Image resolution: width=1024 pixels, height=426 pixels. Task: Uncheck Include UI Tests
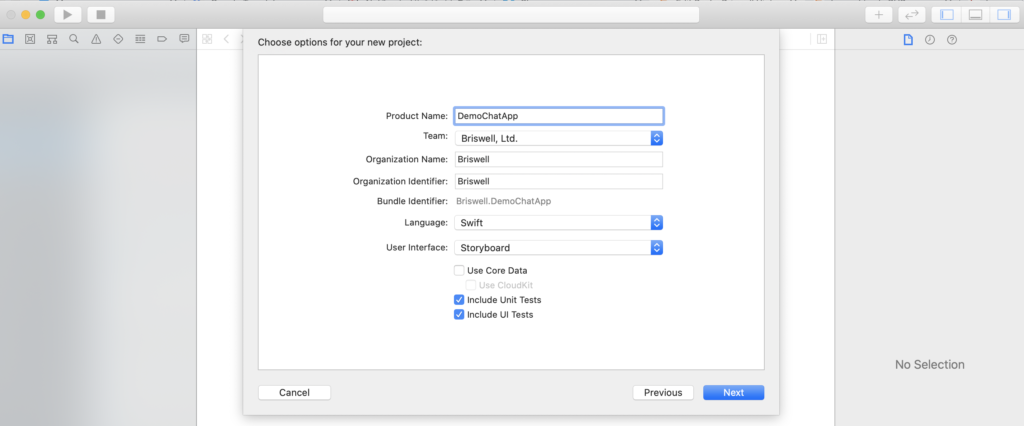click(459, 314)
